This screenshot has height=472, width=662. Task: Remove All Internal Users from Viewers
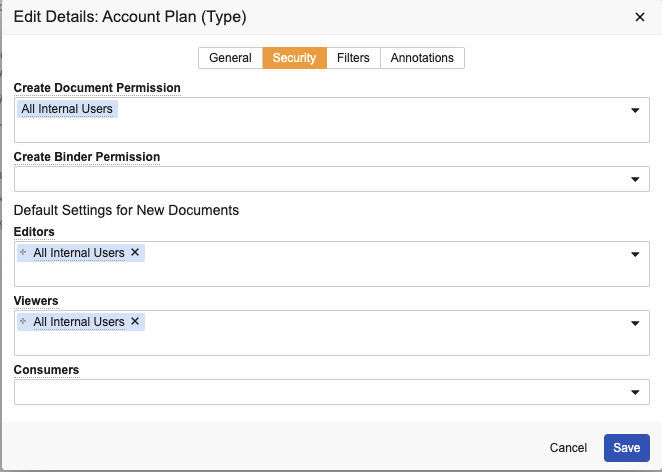tap(135, 322)
